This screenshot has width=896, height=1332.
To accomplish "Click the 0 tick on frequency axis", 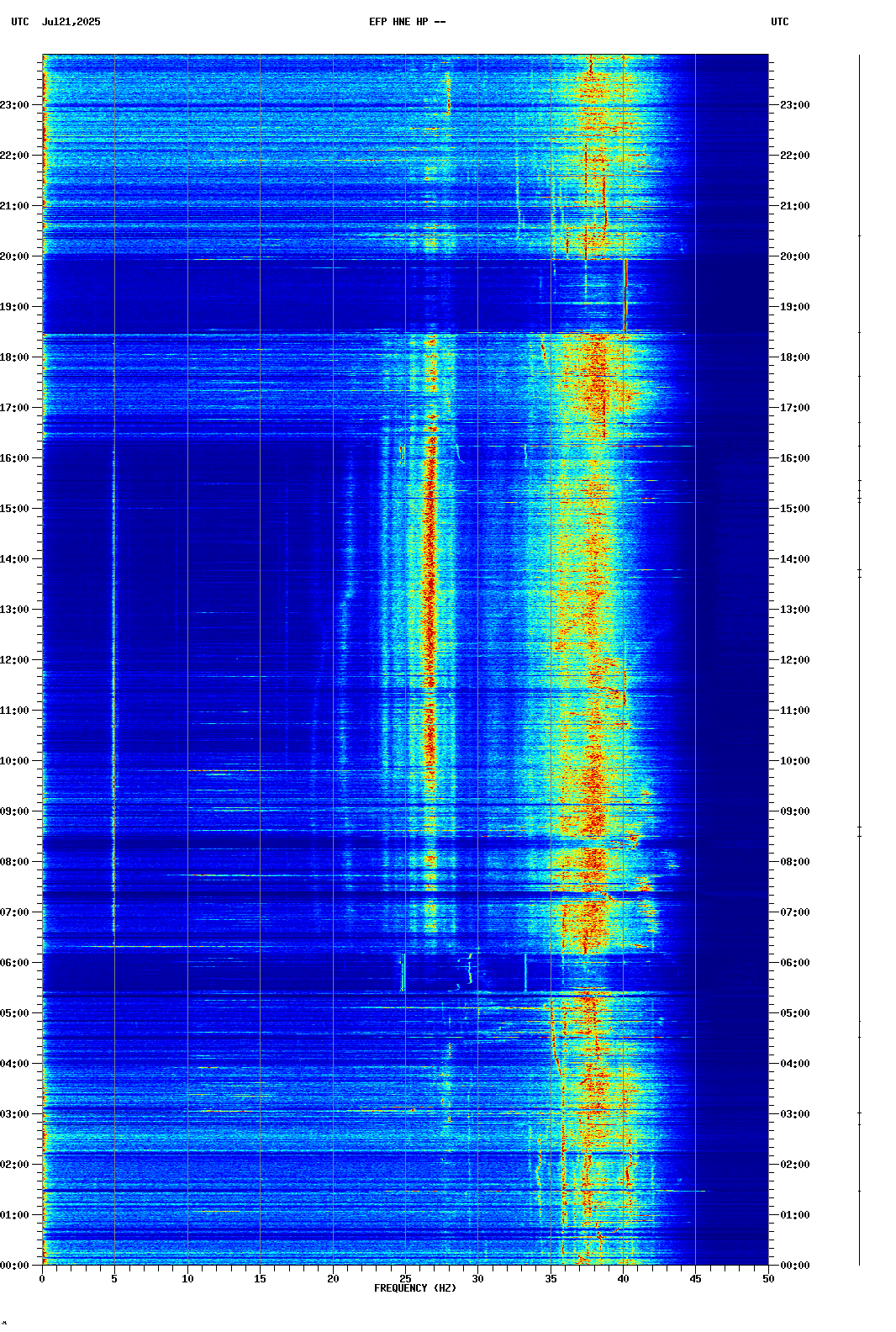I will click(x=42, y=1279).
